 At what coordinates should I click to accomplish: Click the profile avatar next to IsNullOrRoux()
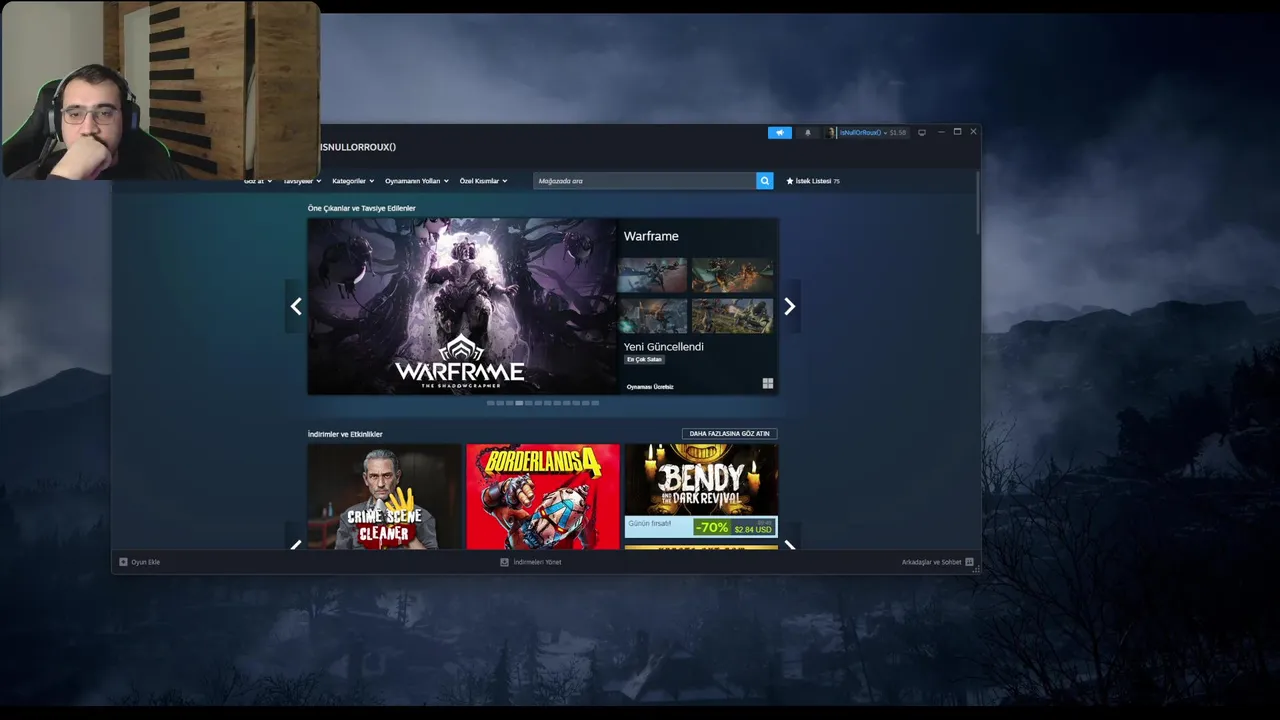point(831,132)
